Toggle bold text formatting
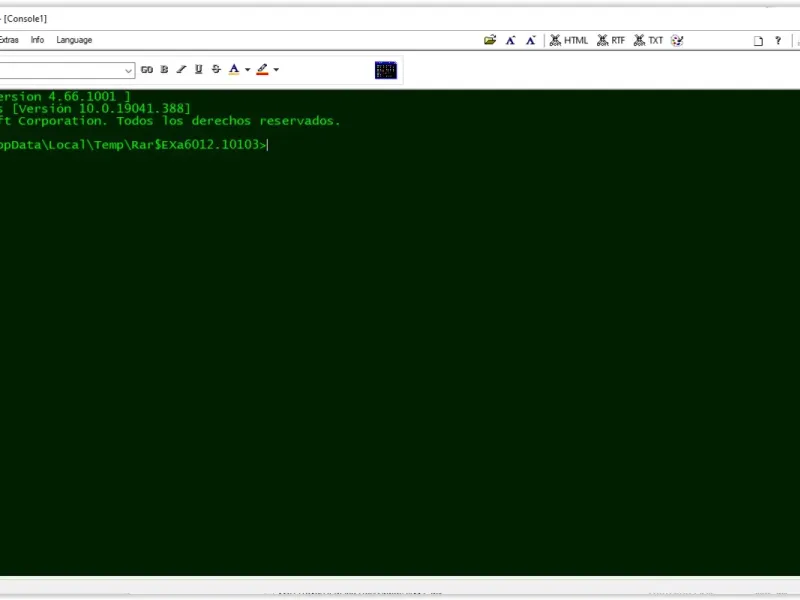Screen dimensions: 800x600 coord(164,69)
